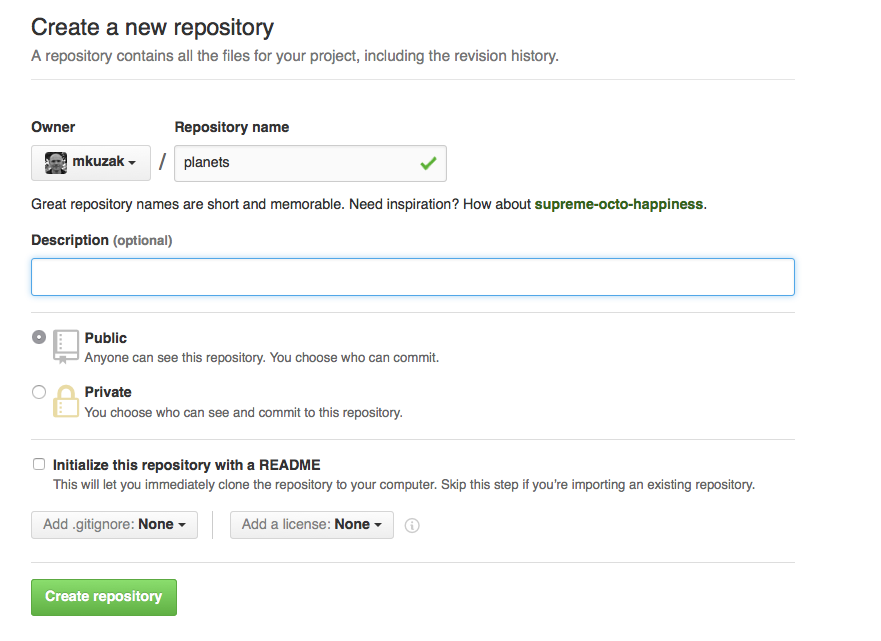Screen dimensions: 881x641
Task: Click the bold Public label text
Action: click(x=106, y=338)
